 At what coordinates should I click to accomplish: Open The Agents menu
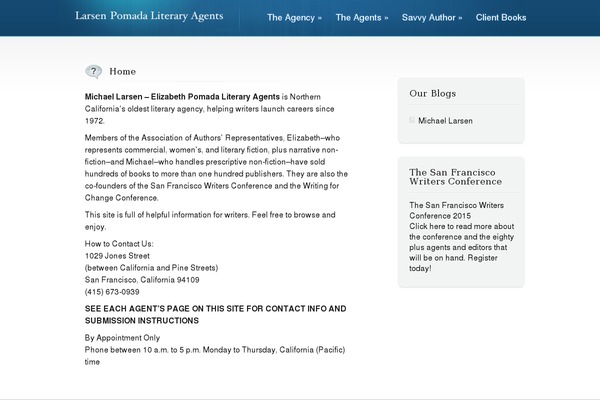pyautogui.click(x=362, y=18)
